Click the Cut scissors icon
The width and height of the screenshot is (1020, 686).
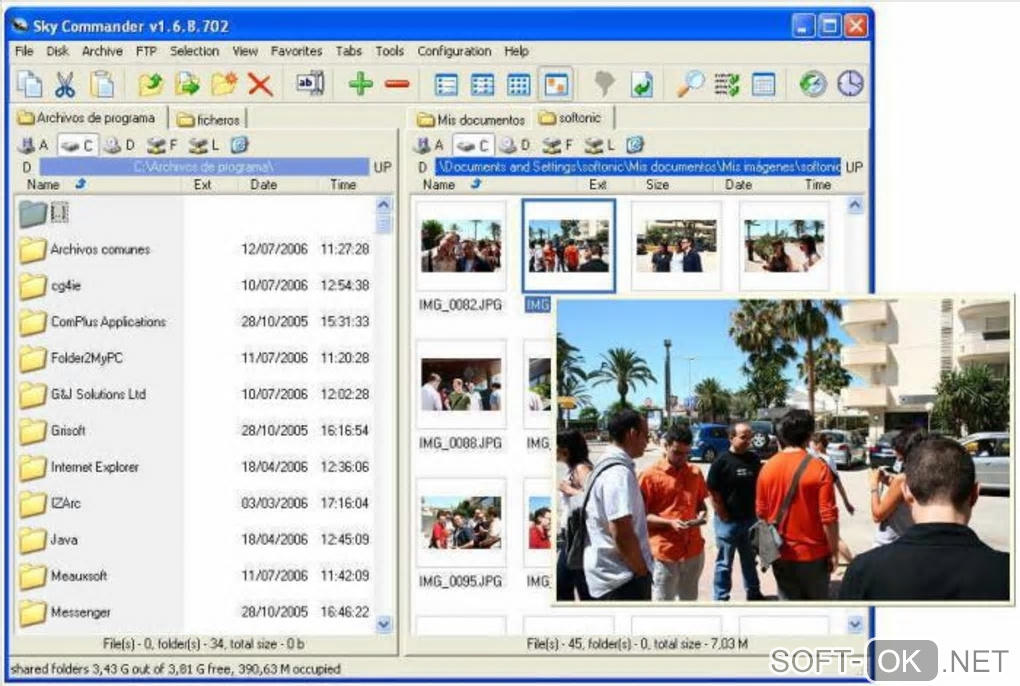click(65, 85)
